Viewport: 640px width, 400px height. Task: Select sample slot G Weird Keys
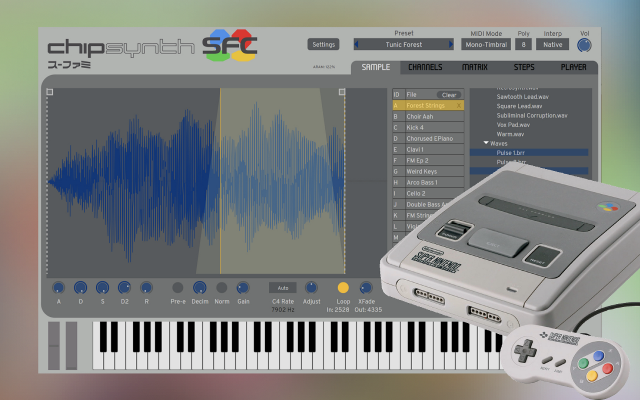[x=428, y=172]
